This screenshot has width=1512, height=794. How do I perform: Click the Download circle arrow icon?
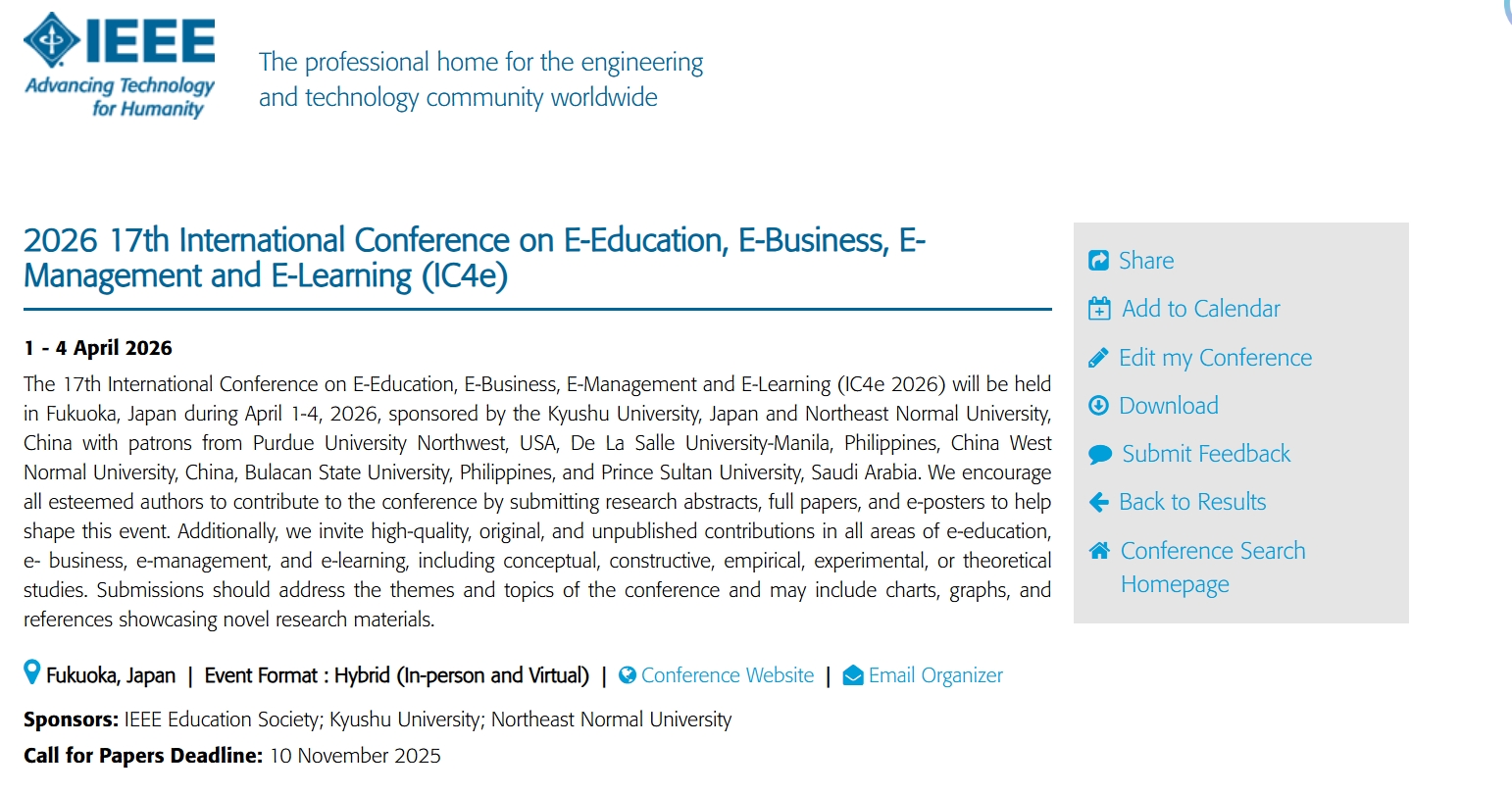coord(1098,406)
